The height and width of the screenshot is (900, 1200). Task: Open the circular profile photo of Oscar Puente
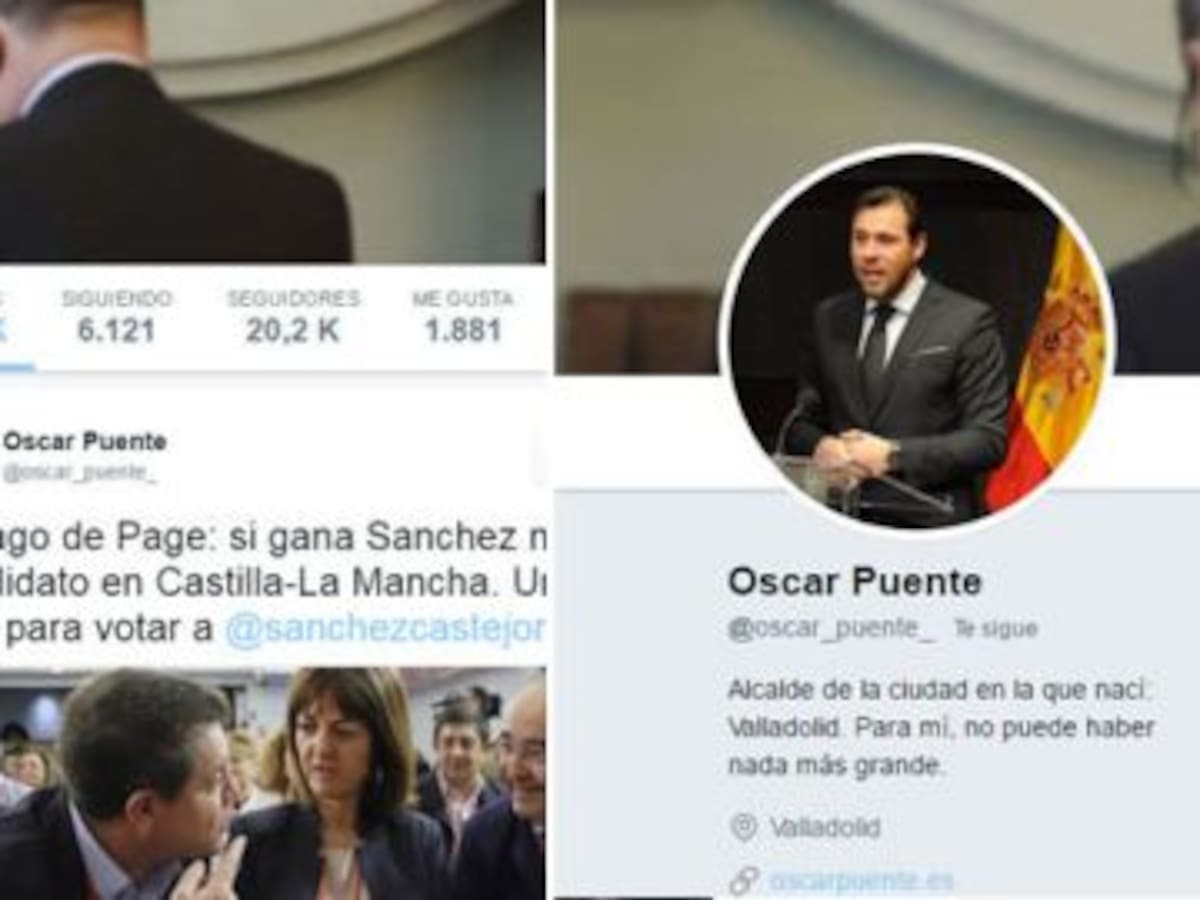pyautogui.click(x=916, y=338)
